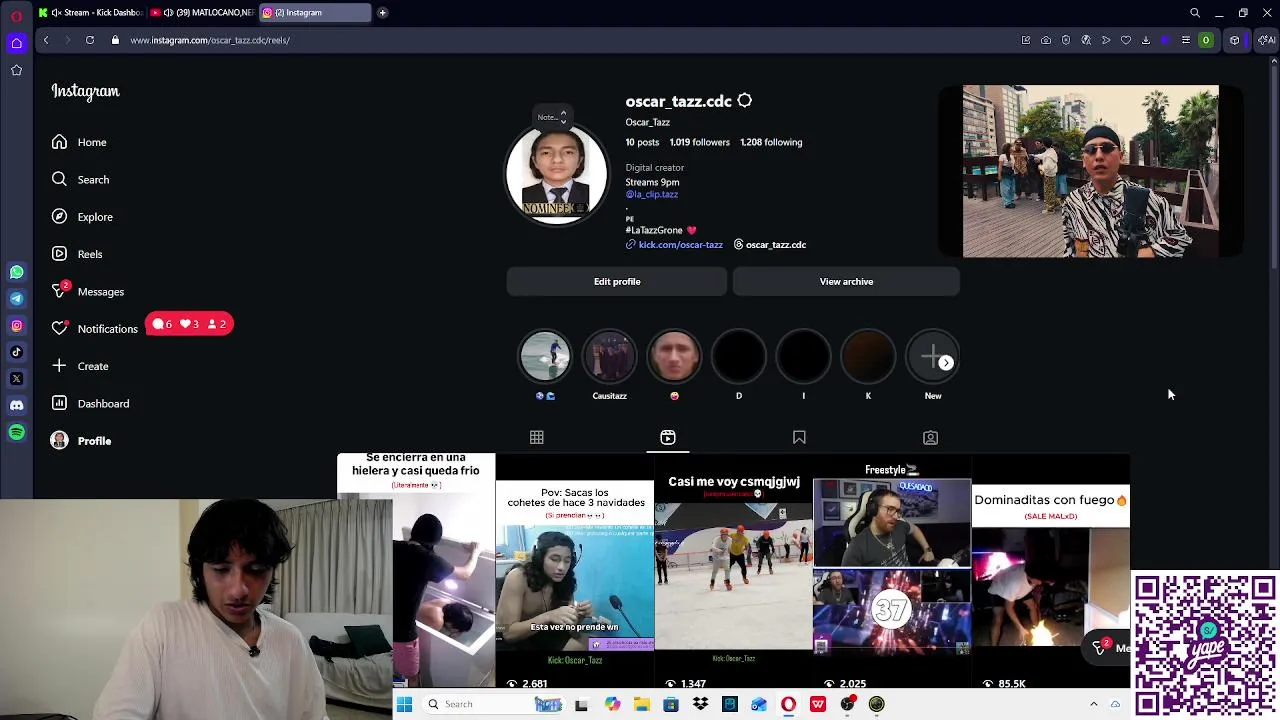Open Messages in the sidebar
Screen dimensions: 1280x720
click(88, 291)
